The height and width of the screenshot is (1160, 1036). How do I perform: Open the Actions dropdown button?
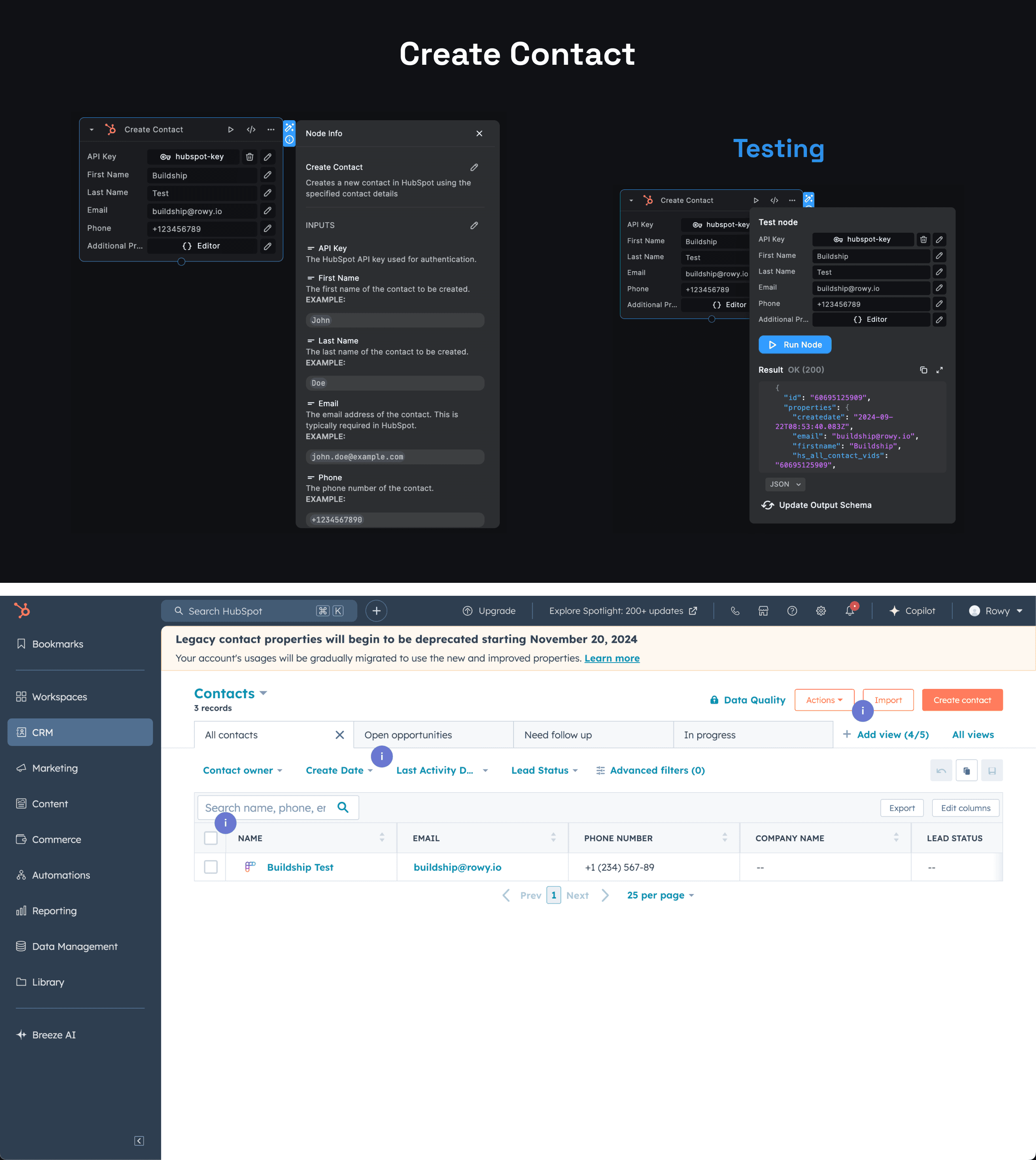[x=824, y=700]
